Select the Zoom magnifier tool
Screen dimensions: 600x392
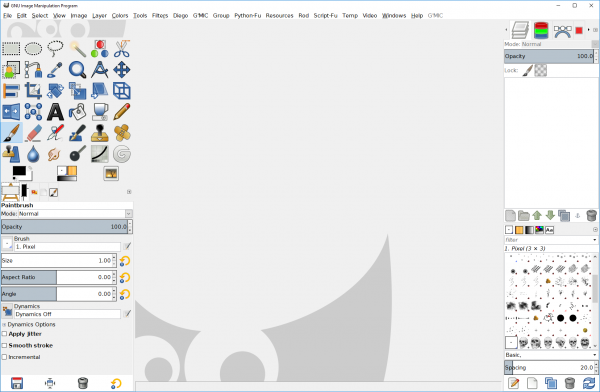[x=77, y=70]
